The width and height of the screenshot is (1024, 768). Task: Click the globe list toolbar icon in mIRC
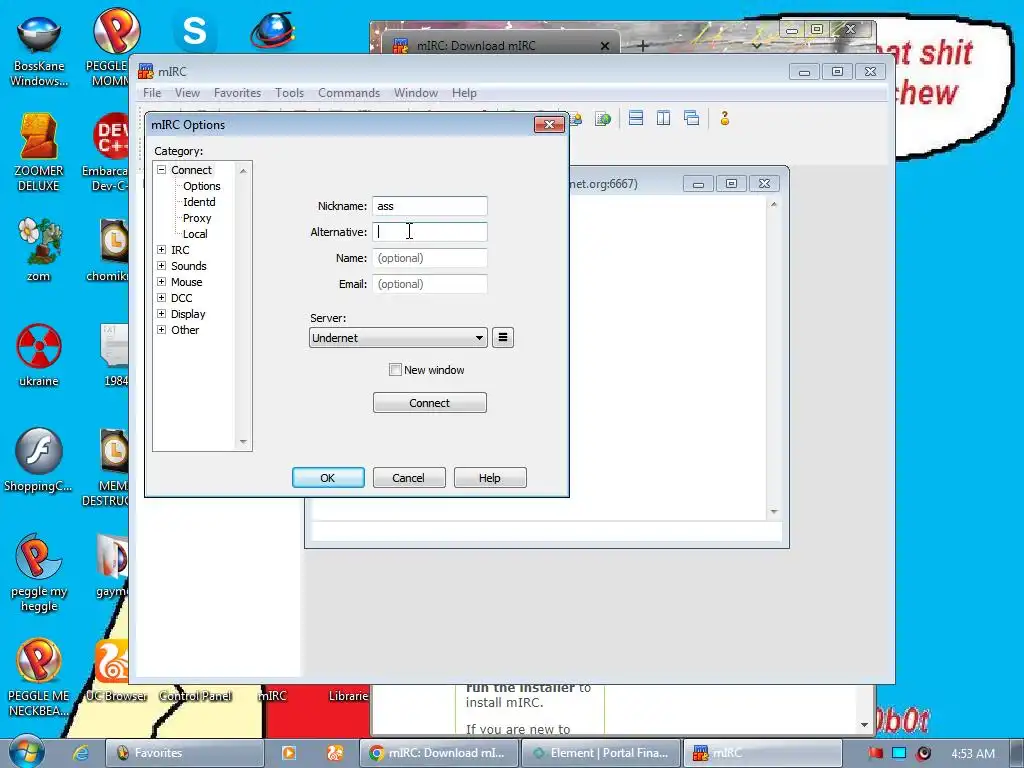[603, 119]
